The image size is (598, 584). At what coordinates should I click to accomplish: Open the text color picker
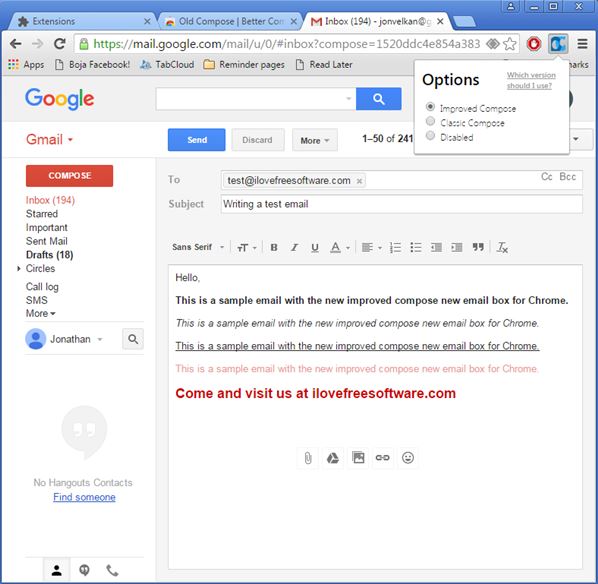[x=339, y=248]
